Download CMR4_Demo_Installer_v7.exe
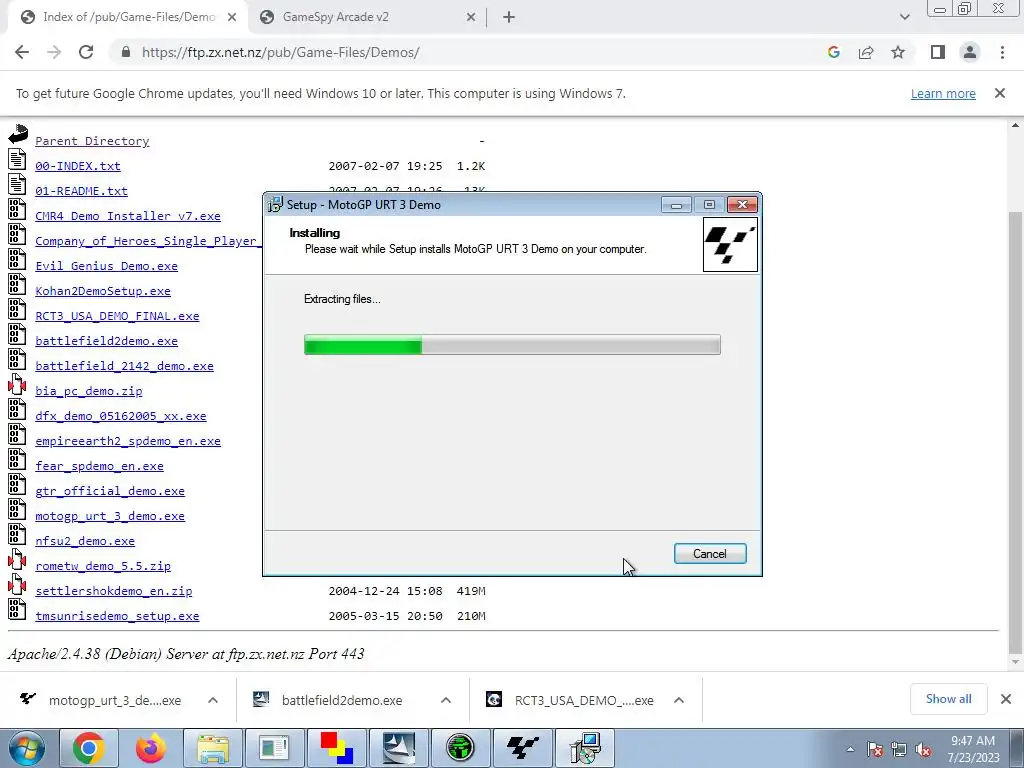1024x768 pixels. point(128,216)
